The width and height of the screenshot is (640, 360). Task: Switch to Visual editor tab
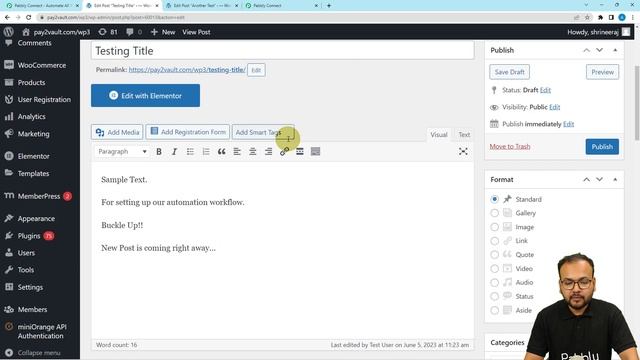point(439,134)
